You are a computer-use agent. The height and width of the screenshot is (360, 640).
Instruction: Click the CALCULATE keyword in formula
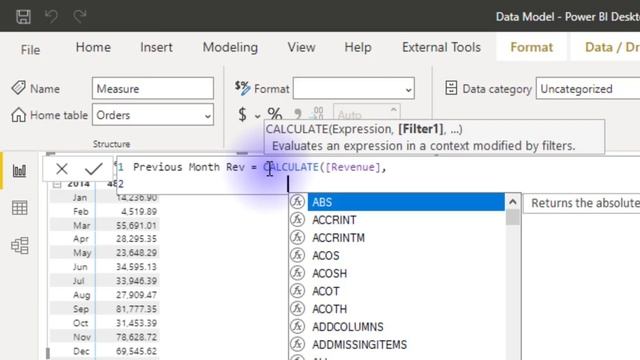[x=291, y=167]
